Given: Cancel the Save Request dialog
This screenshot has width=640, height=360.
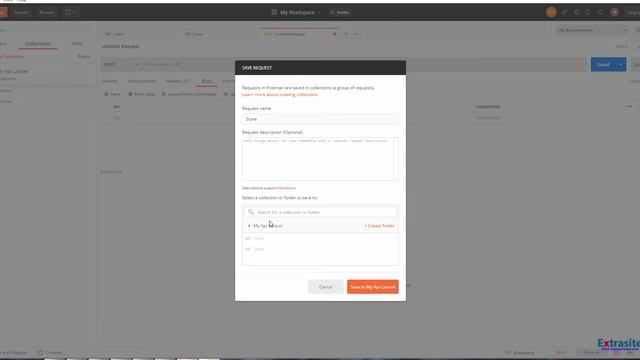Looking at the screenshot, I should (x=326, y=287).
